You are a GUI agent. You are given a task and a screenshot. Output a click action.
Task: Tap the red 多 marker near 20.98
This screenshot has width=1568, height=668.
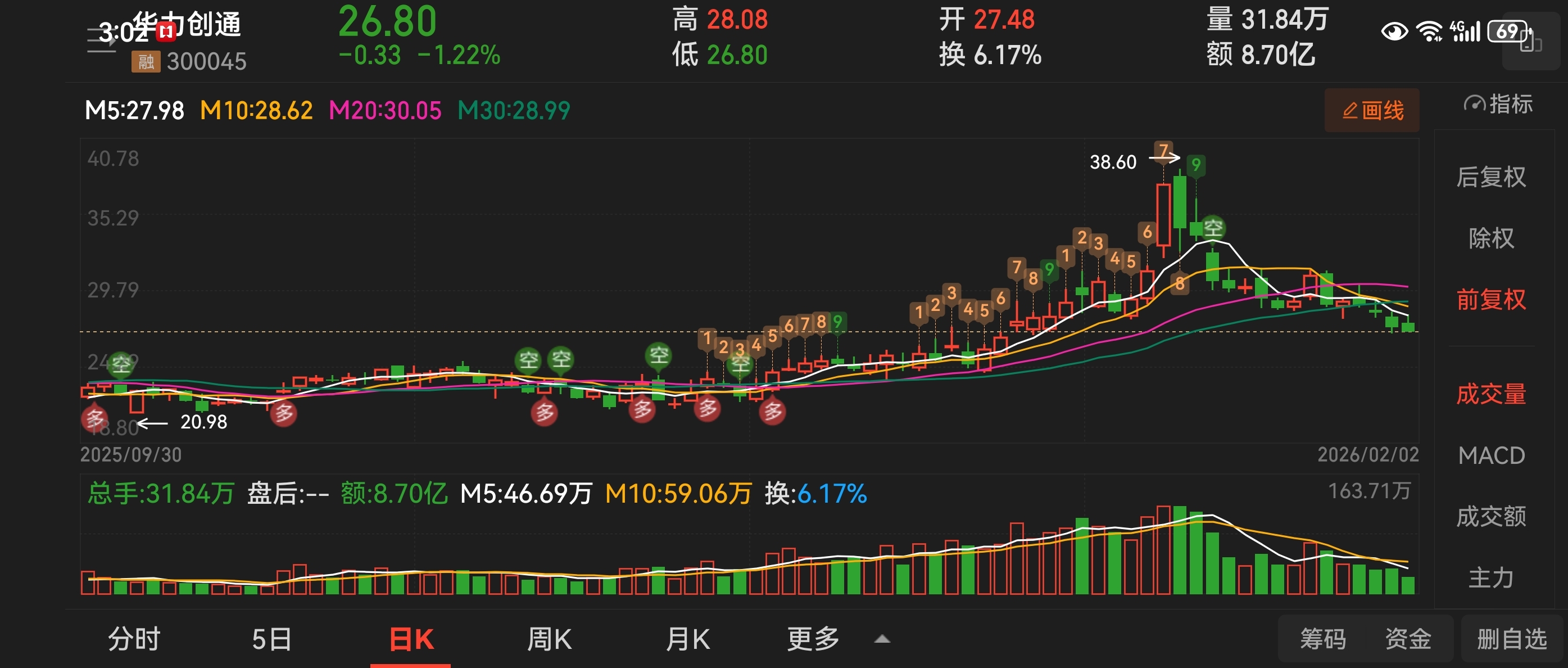94,418
